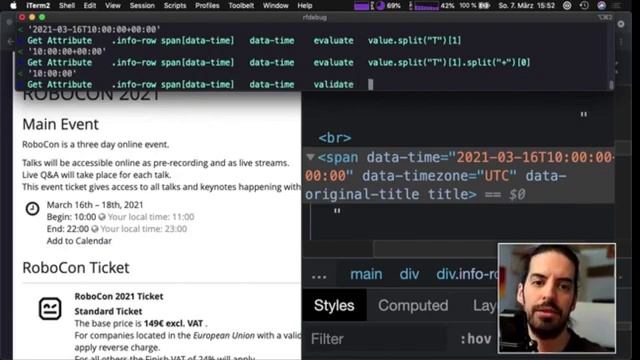Click the Add to Calendar link
This screenshot has width=640, height=360.
pos(79,241)
